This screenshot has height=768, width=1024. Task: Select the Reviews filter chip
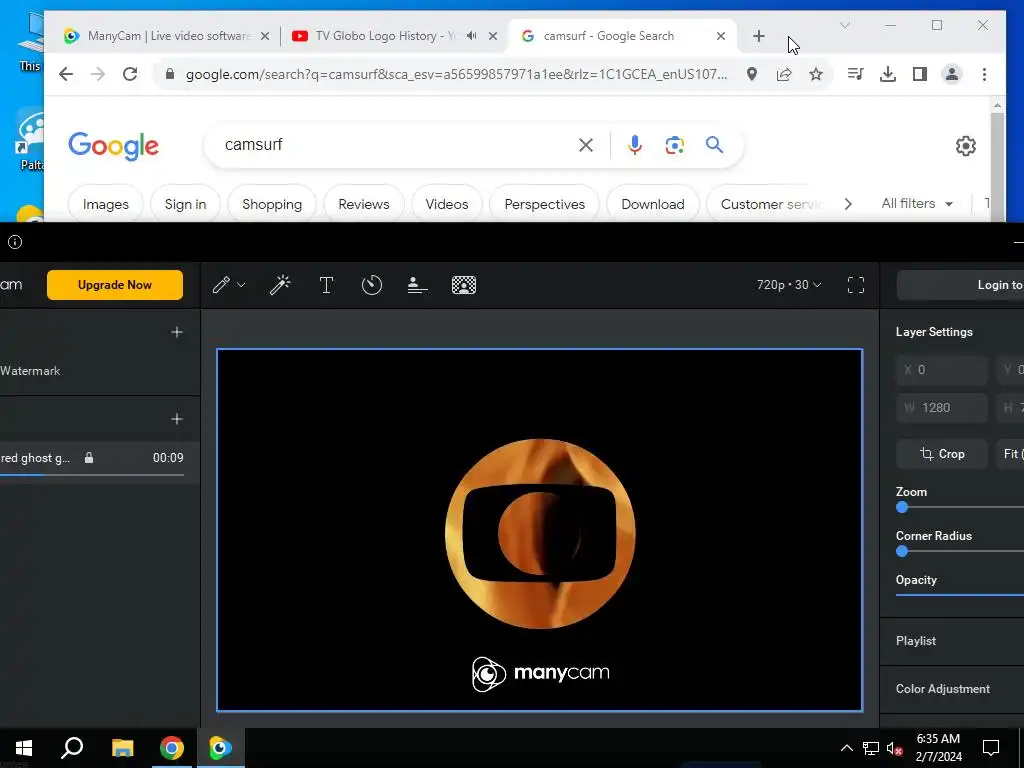(364, 204)
